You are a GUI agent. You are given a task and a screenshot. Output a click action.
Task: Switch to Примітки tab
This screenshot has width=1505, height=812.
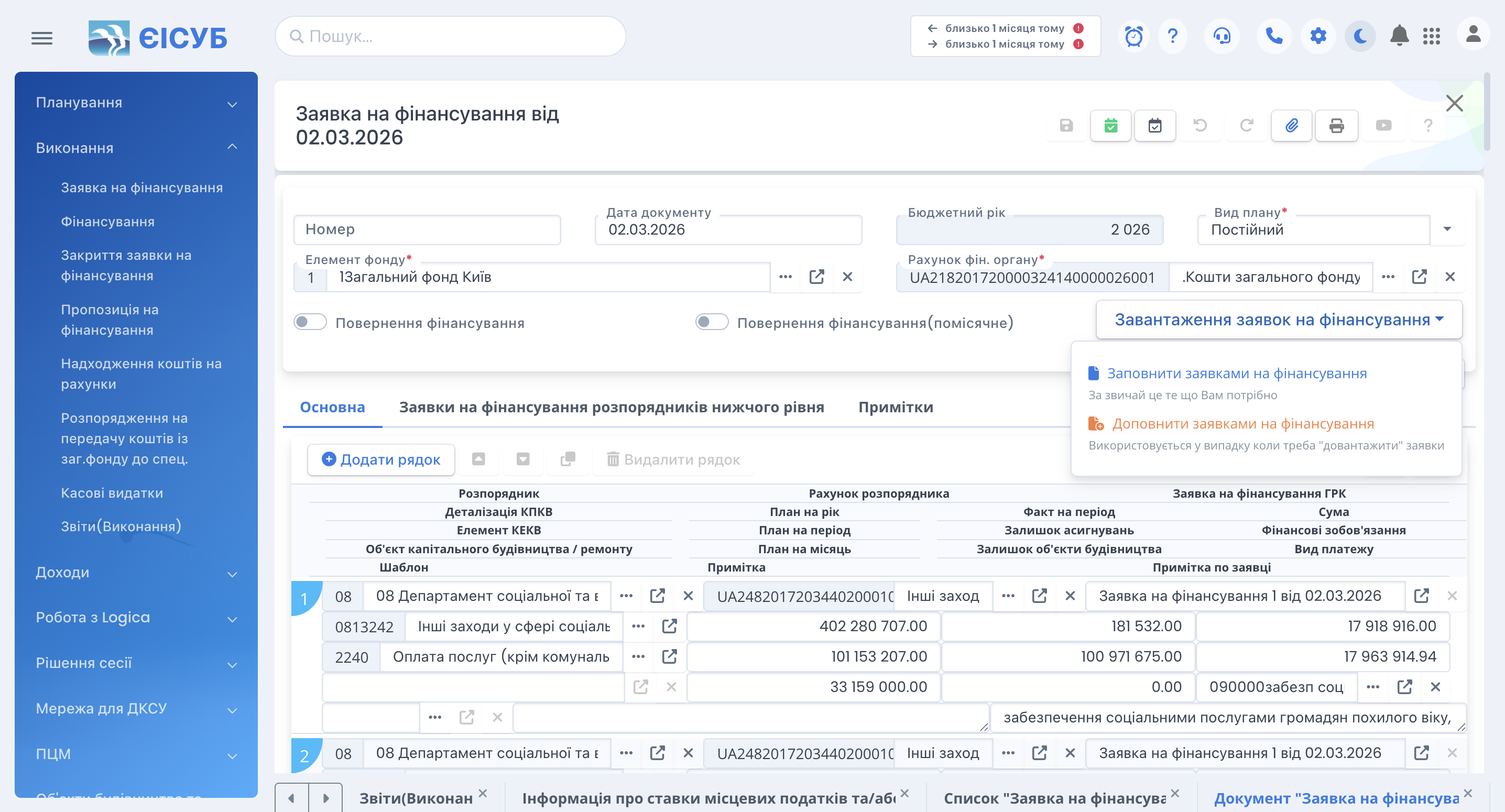tap(896, 407)
